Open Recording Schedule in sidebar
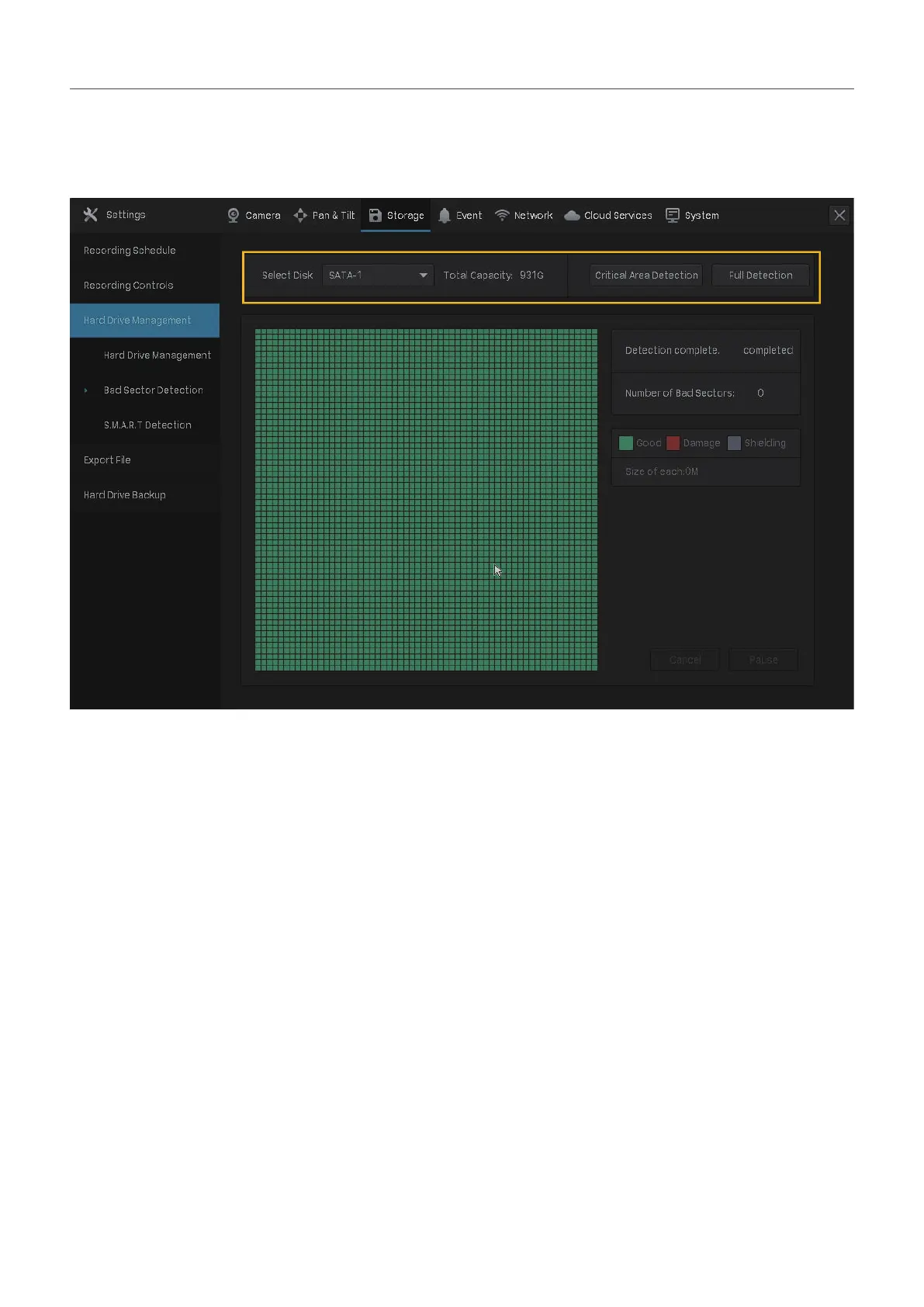This screenshot has height=1307, width=924. (145, 251)
